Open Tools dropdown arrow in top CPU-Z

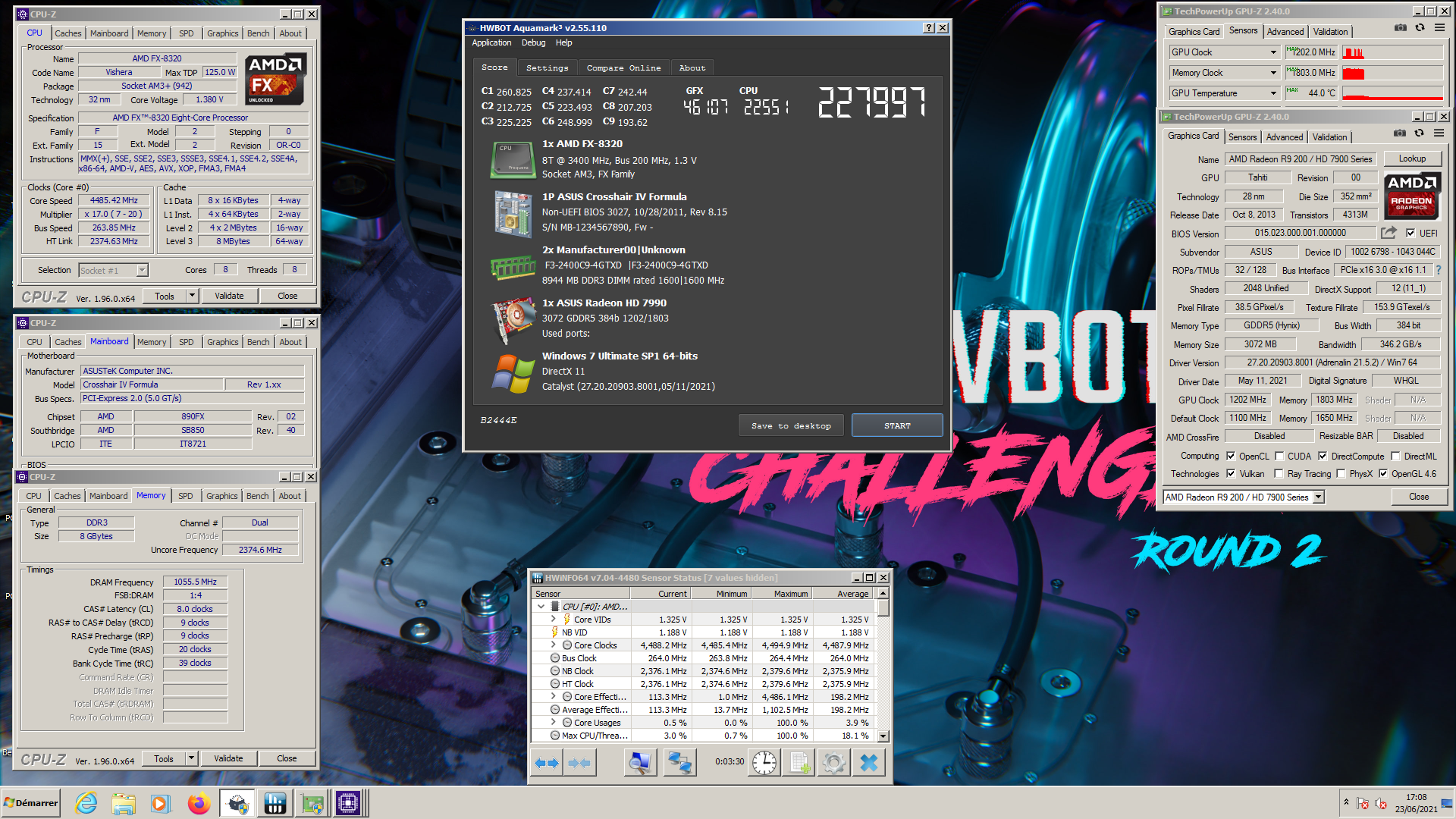[192, 296]
